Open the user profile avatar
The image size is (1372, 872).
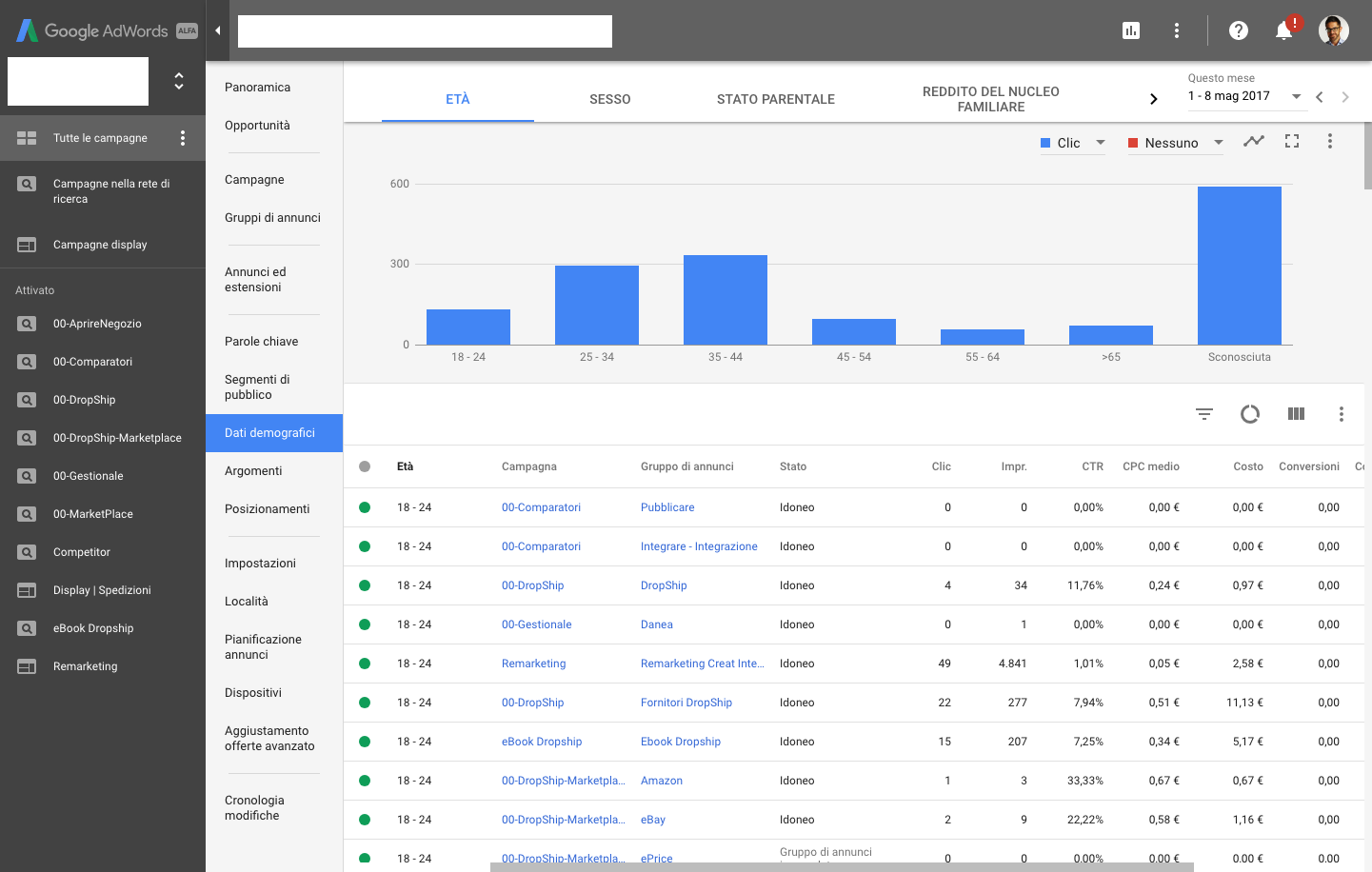click(1334, 30)
